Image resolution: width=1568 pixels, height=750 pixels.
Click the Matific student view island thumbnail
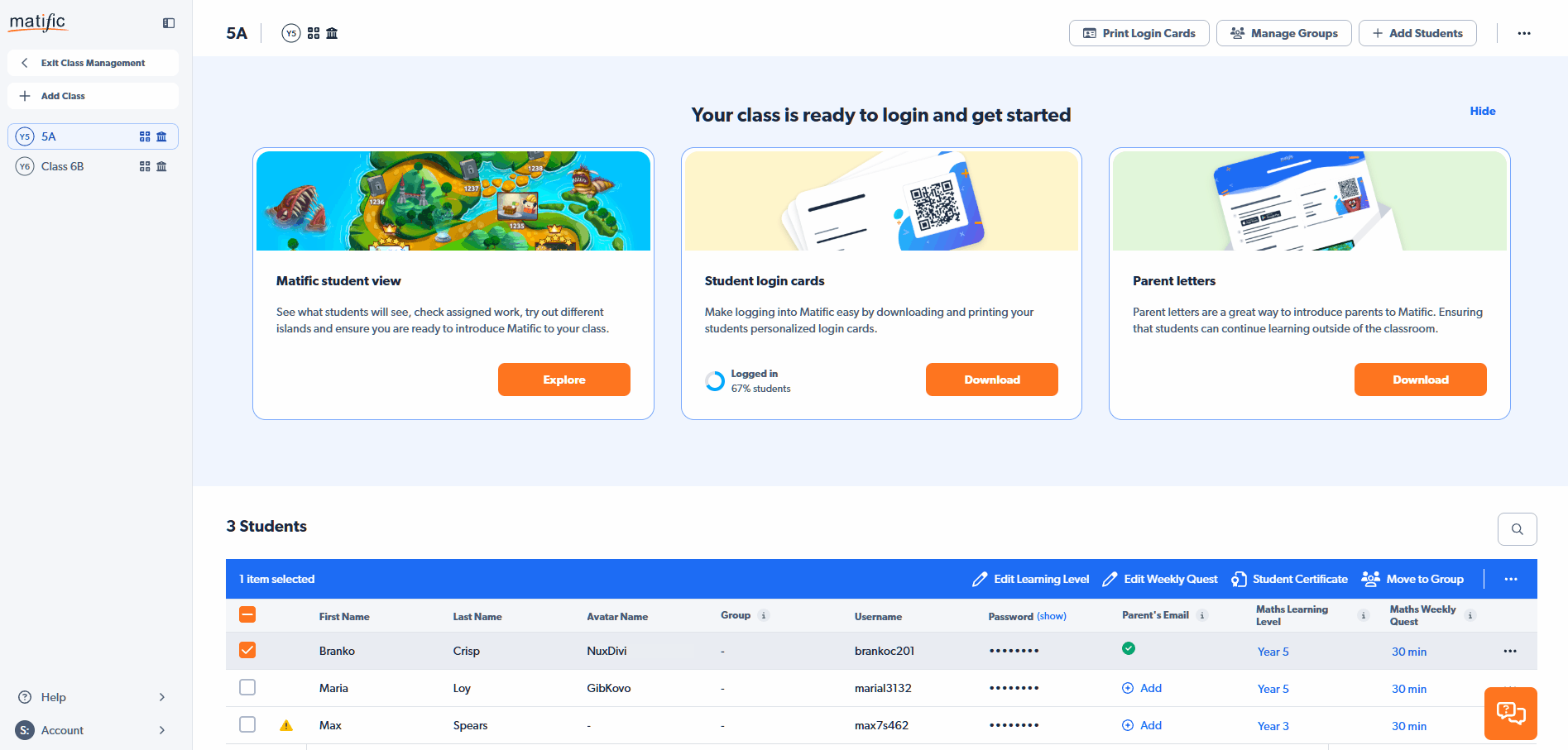(x=453, y=201)
